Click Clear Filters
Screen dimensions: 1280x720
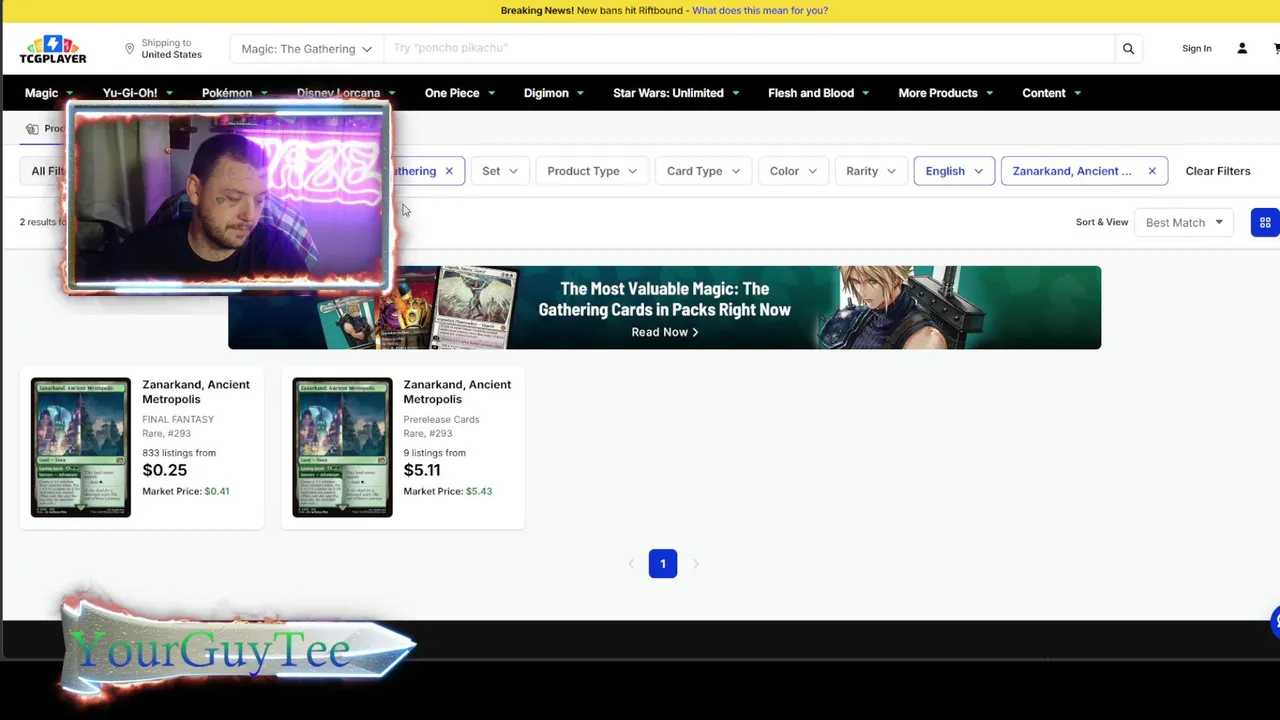pos(1217,171)
